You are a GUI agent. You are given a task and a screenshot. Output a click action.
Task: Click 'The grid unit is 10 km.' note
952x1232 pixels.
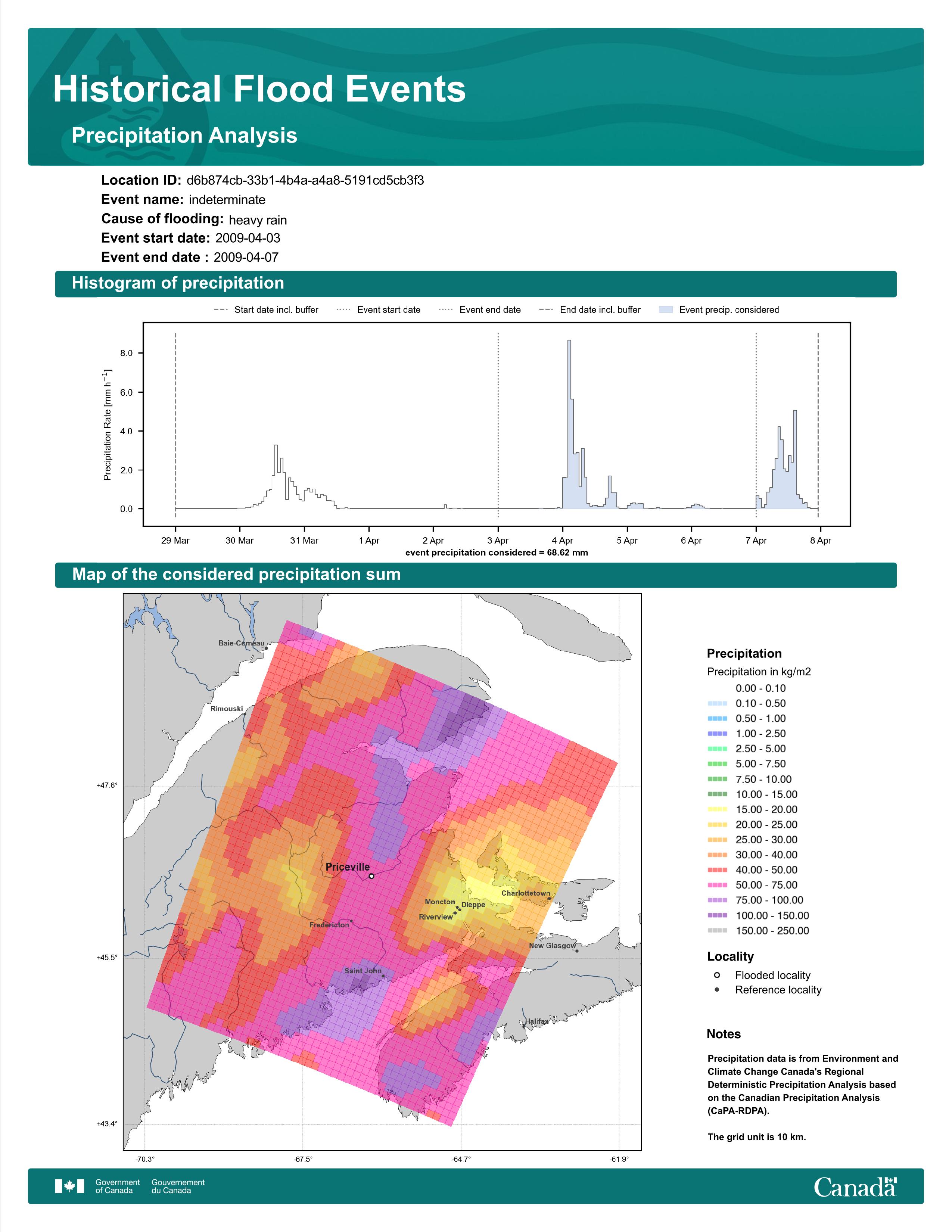tap(757, 1137)
